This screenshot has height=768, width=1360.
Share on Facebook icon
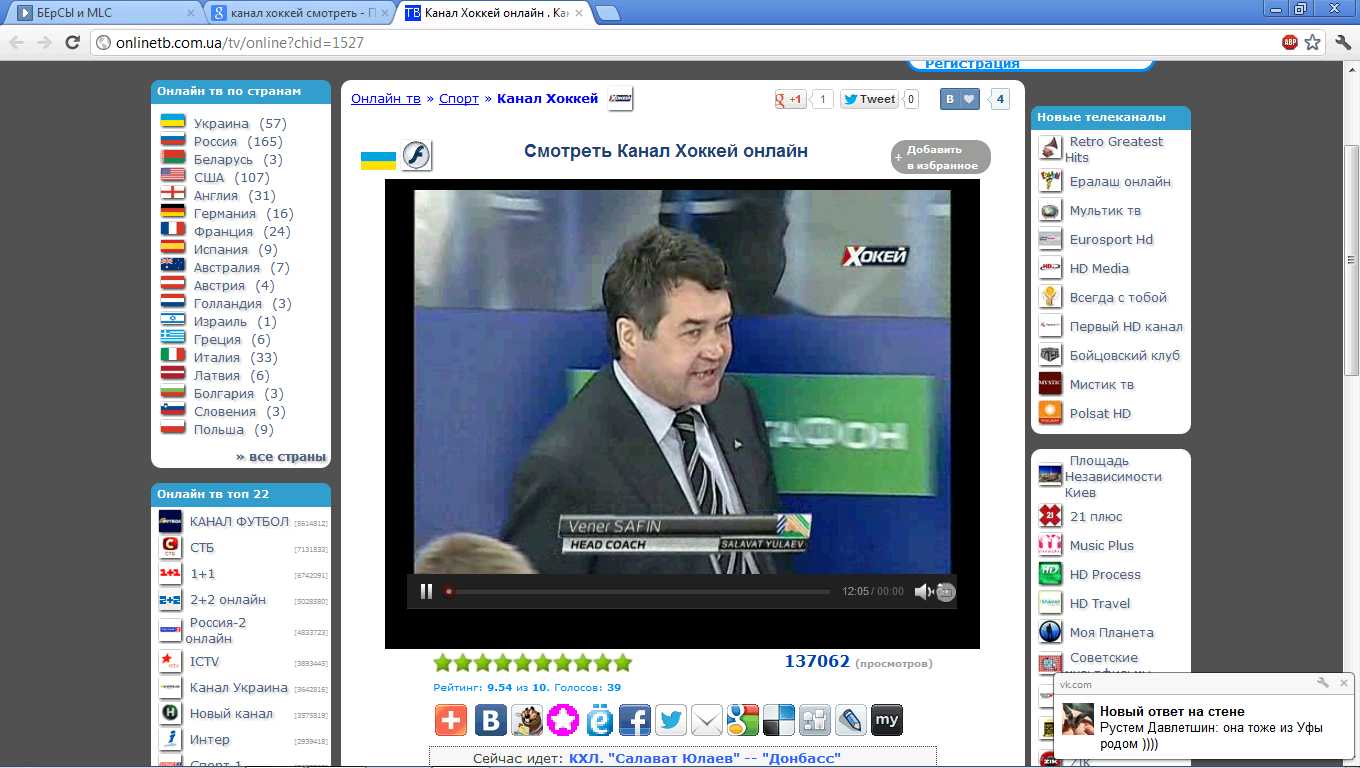point(635,720)
